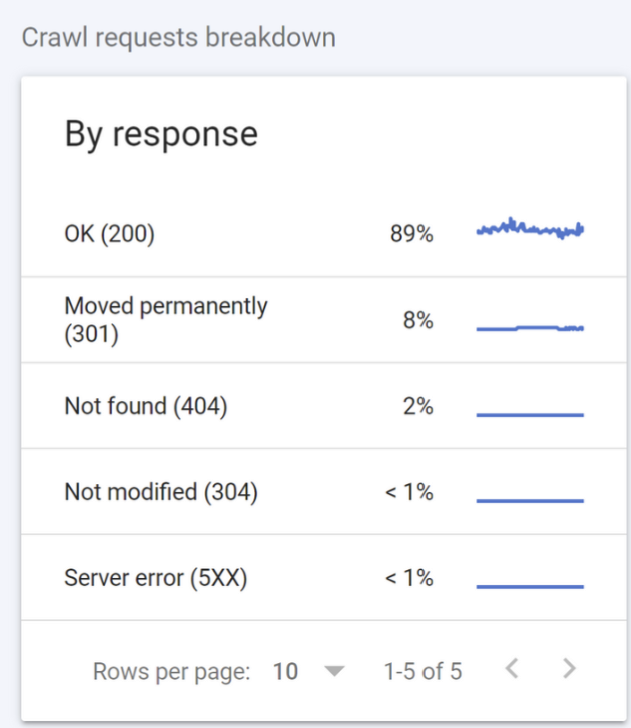
Task: Go to the previous page chevron
Action: point(512,669)
